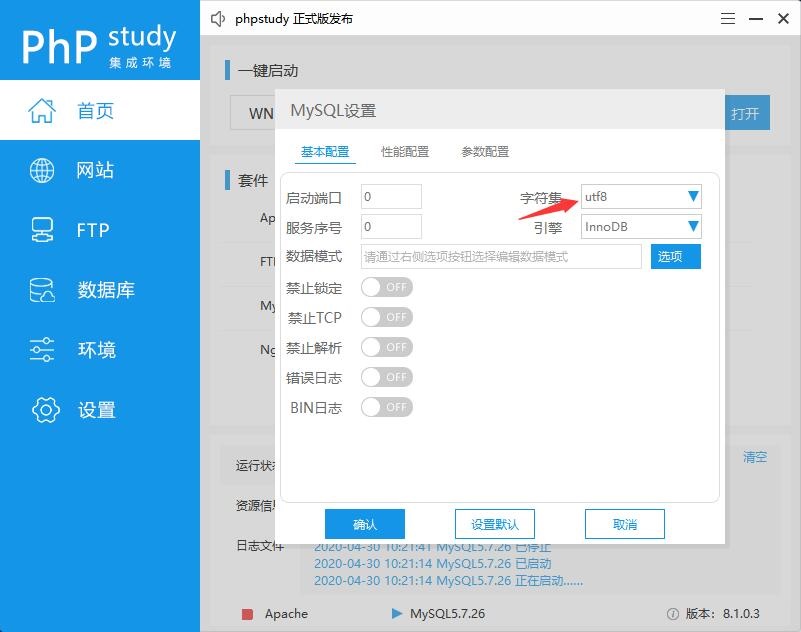Open the settings gear icon
The width and height of the screenshot is (801, 632).
45,410
